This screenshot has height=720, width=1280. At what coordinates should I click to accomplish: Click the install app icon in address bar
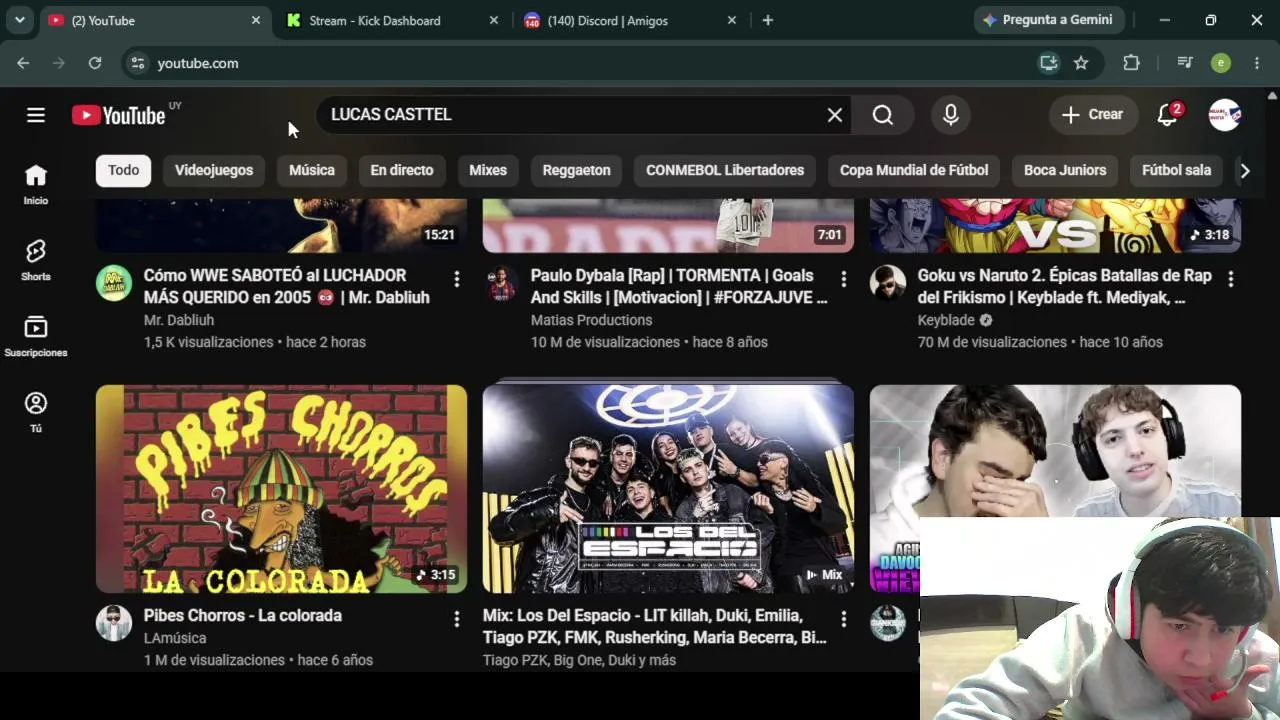(1049, 63)
